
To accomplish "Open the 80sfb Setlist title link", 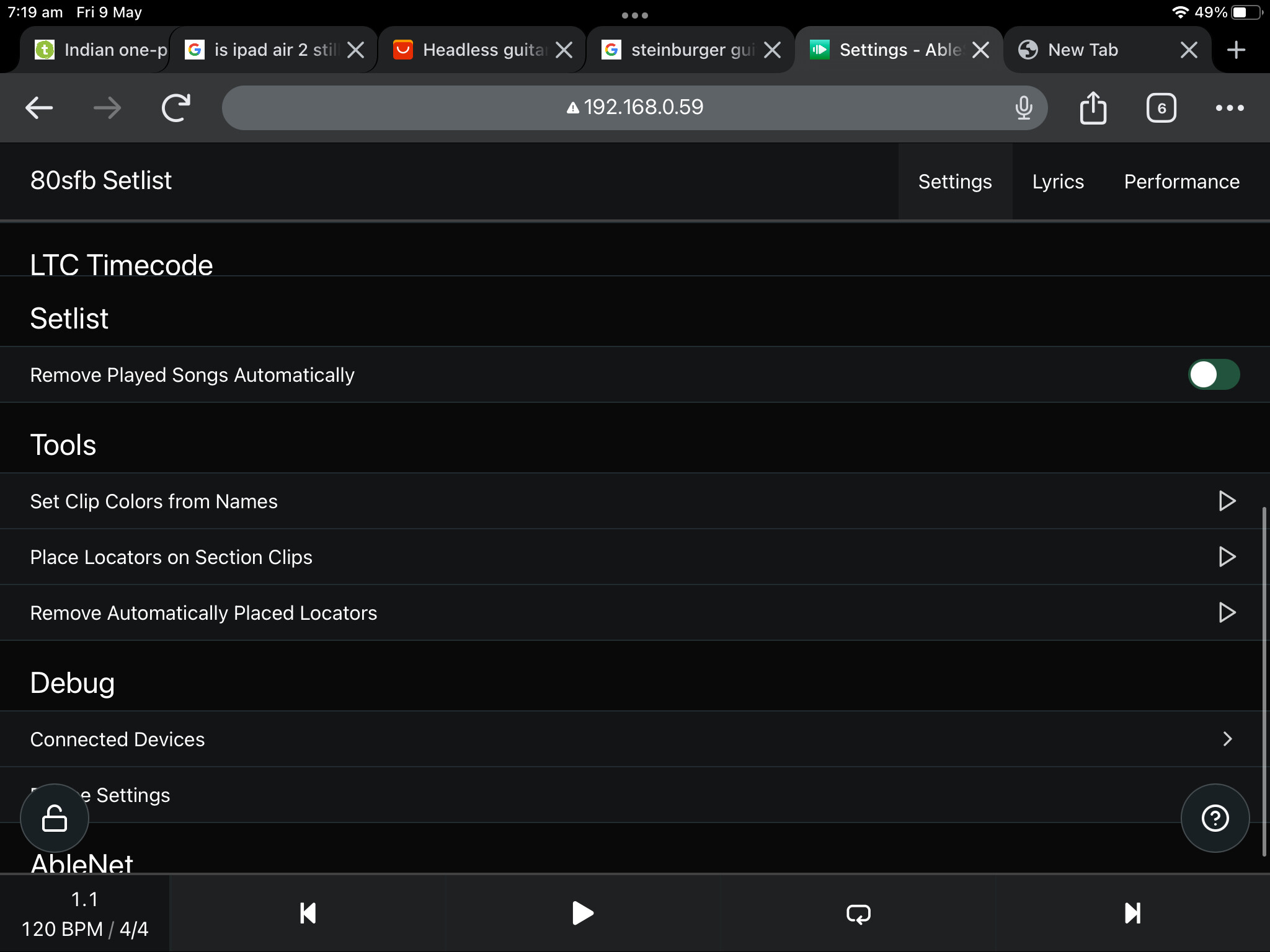I will pyautogui.click(x=101, y=180).
